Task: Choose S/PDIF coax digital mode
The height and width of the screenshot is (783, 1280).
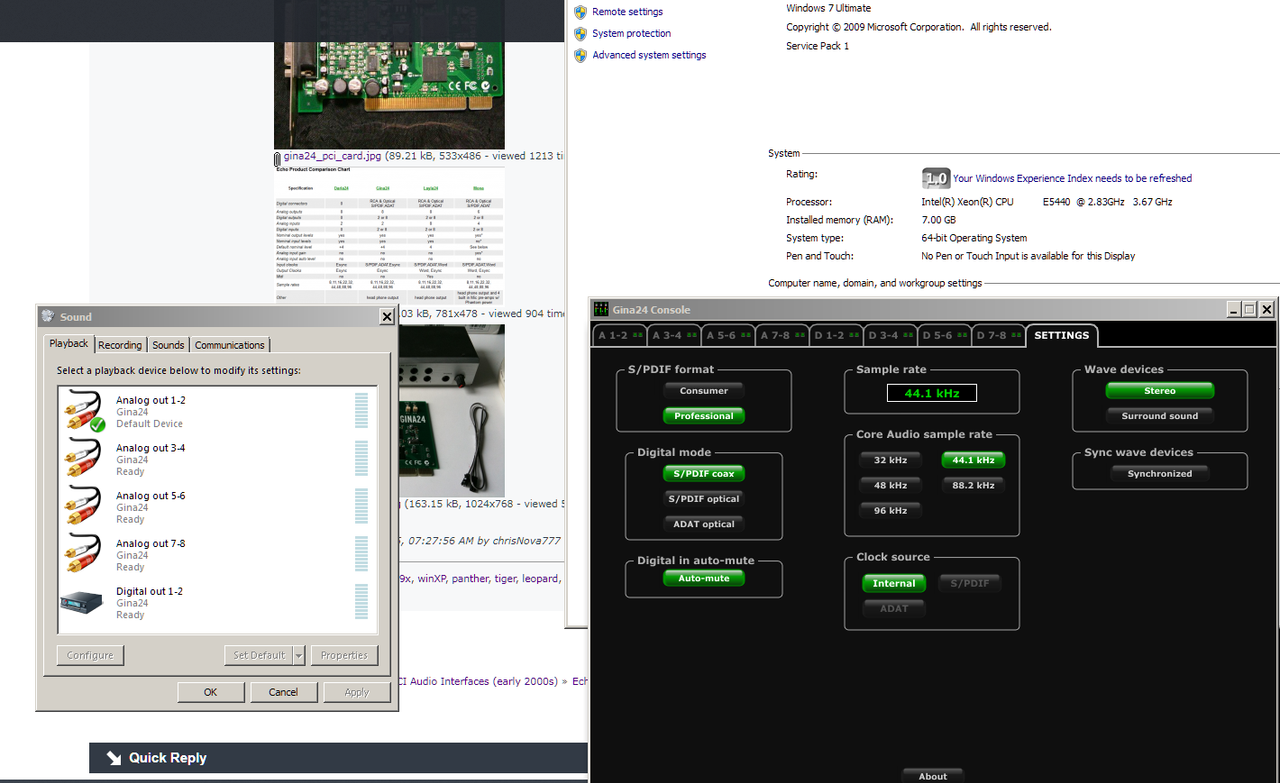Action: click(704, 474)
